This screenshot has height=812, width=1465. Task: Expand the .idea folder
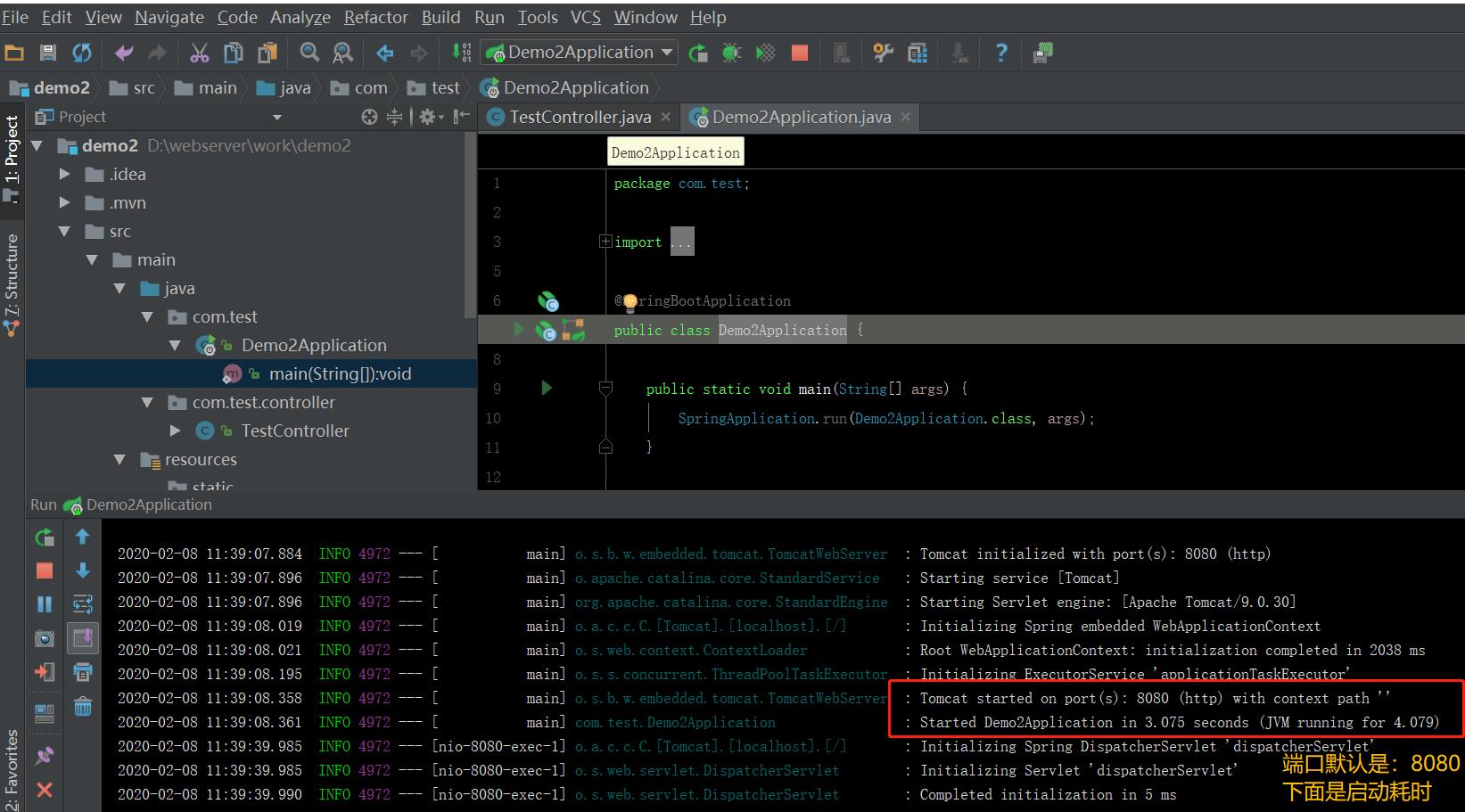coord(64,174)
